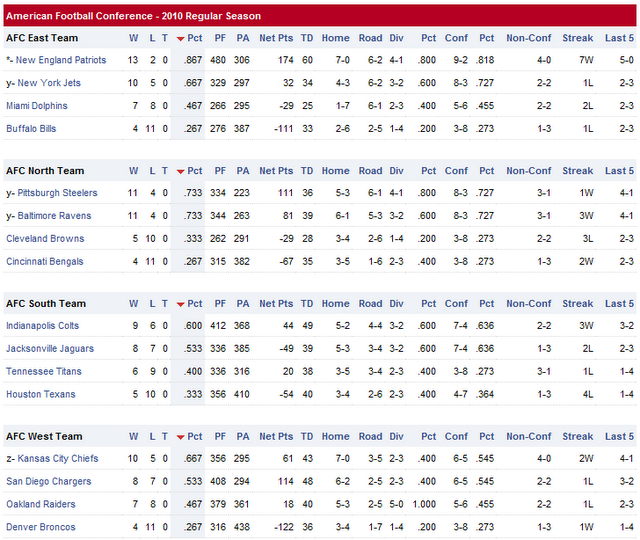The image size is (640, 540).
Task: Select the Miami Dolphins link
Action: click(x=37, y=106)
